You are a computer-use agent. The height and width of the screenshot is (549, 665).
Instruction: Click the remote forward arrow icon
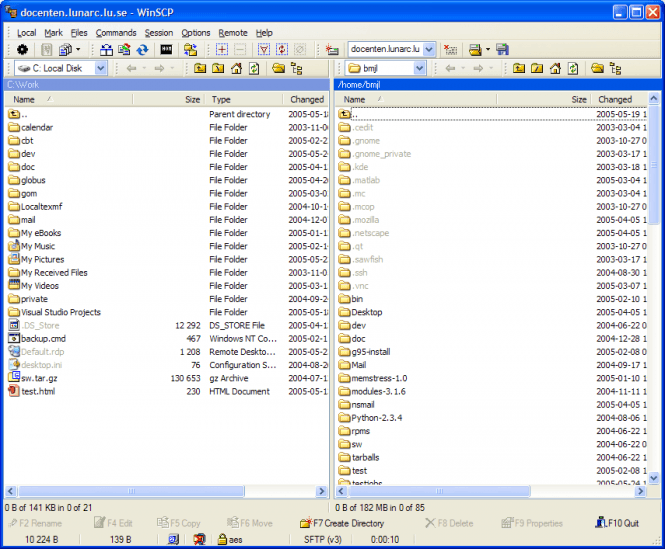pyautogui.click(x=478, y=68)
